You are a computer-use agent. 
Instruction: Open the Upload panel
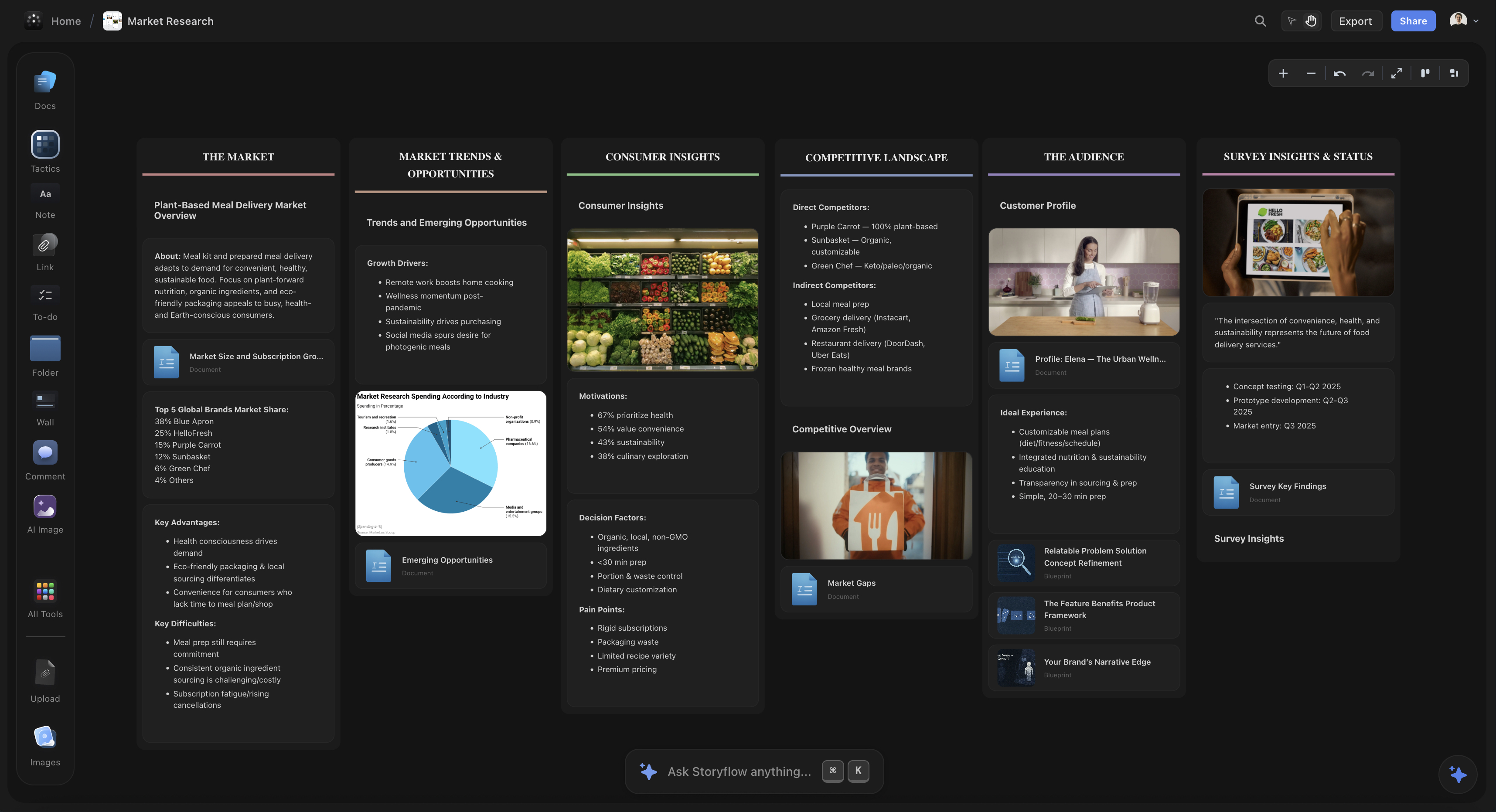[45, 672]
